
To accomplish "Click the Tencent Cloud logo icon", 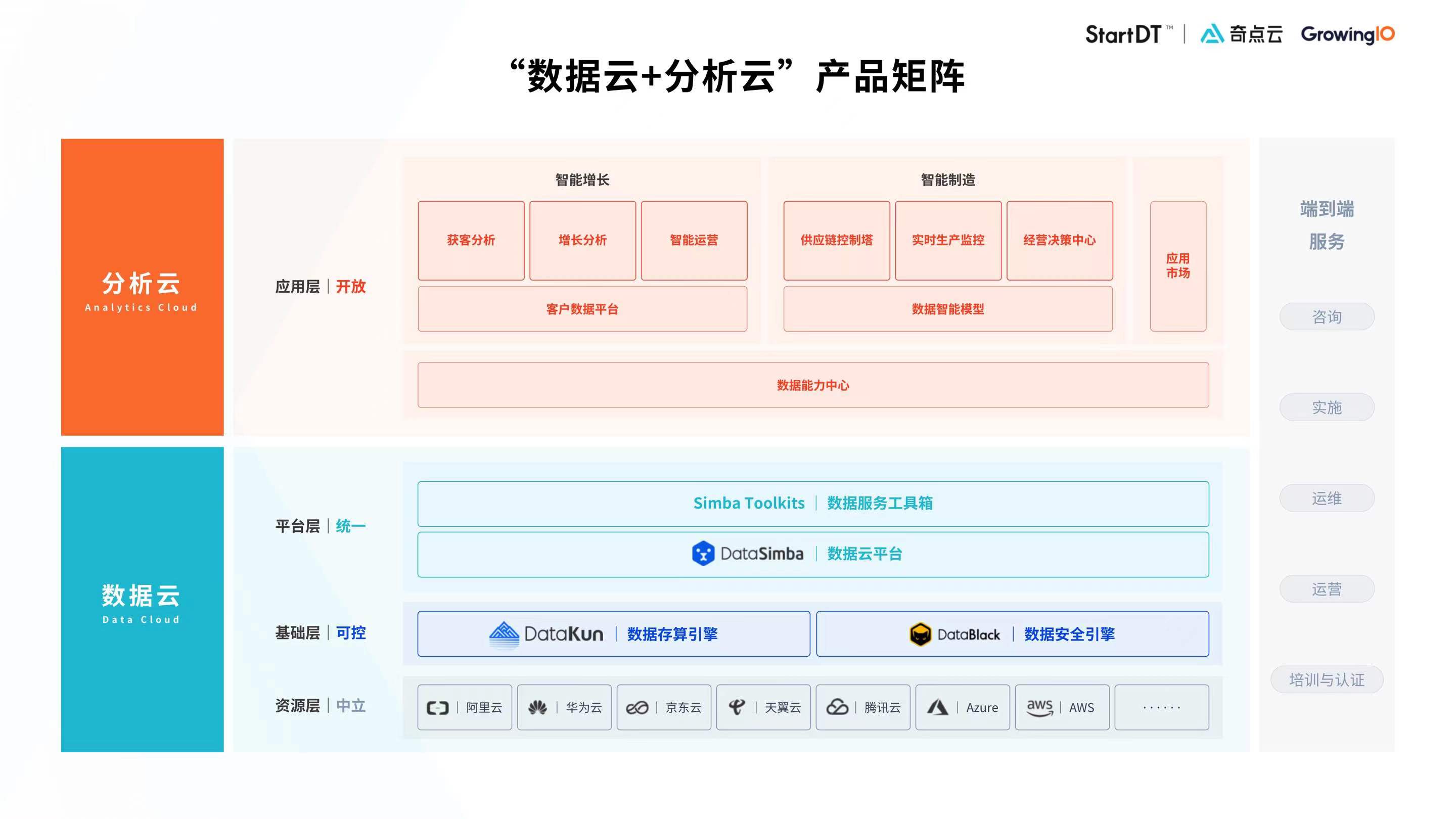I will pos(837,707).
